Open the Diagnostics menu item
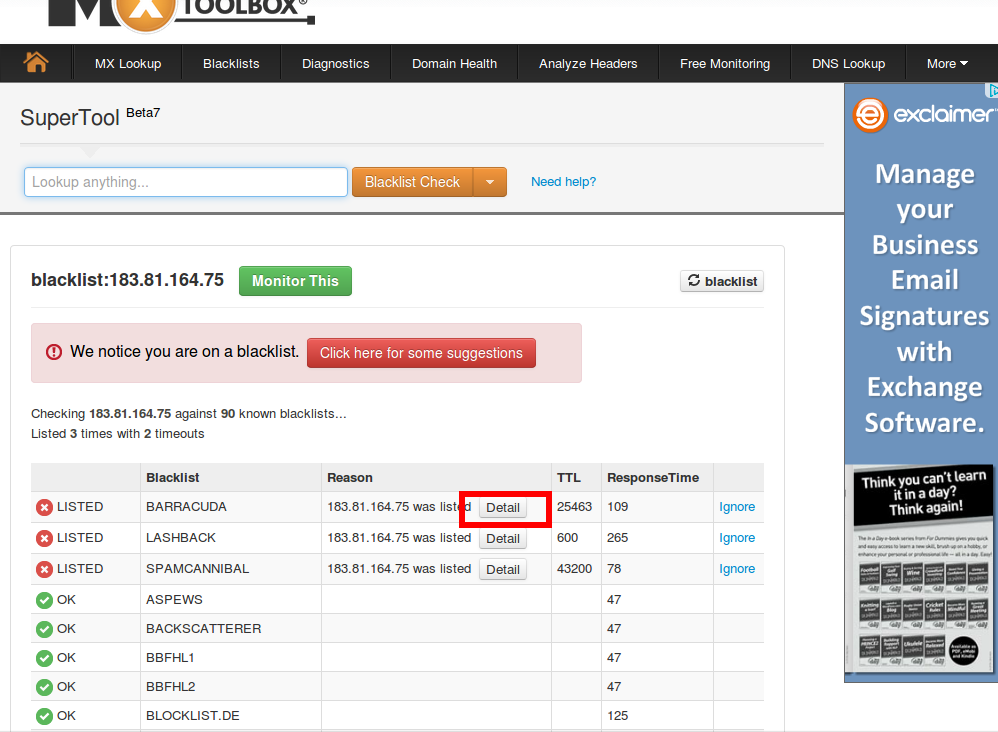Viewport: 998px width, 732px height. tap(335, 64)
